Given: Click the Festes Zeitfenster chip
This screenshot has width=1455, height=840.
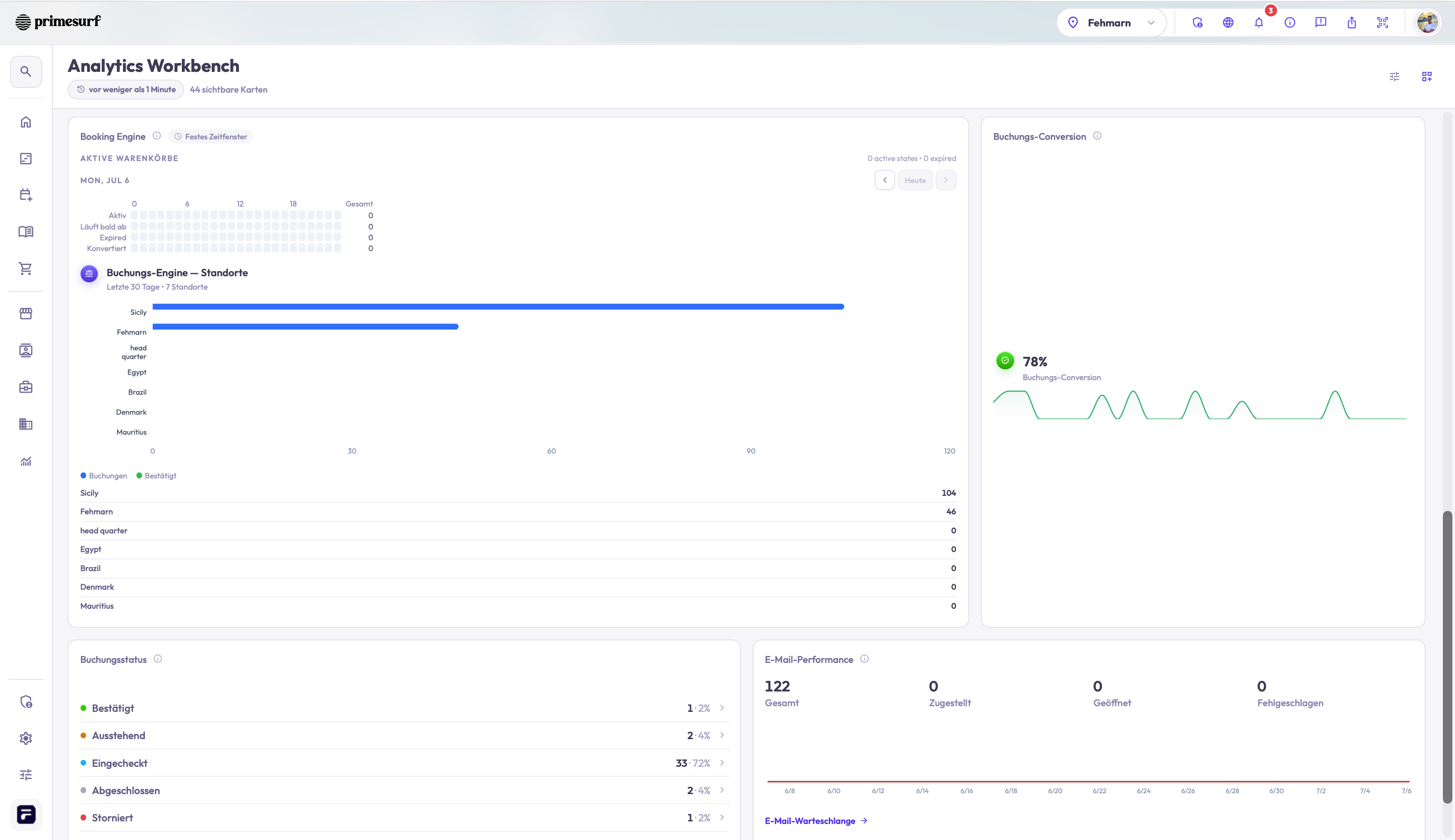Looking at the screenshot, I should [211, 137].
